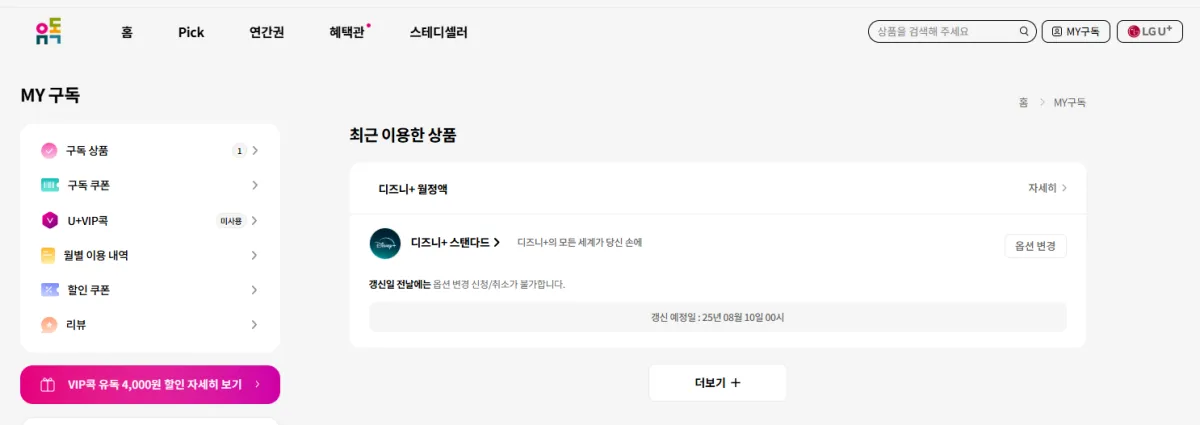
Task: Click the 구독 쿠폰 ticket icon
Action: pyautogui.click(x=49, y=185)
